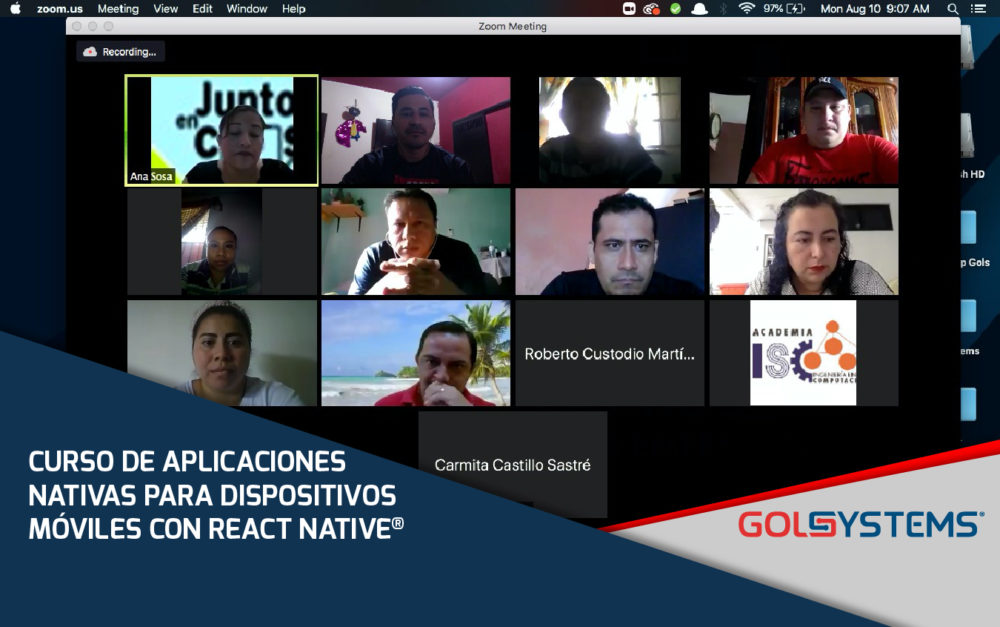Open the Bluetooth menu bar icon
Viewport: 1000px width, 627px height.
click(x=723, y=8)
